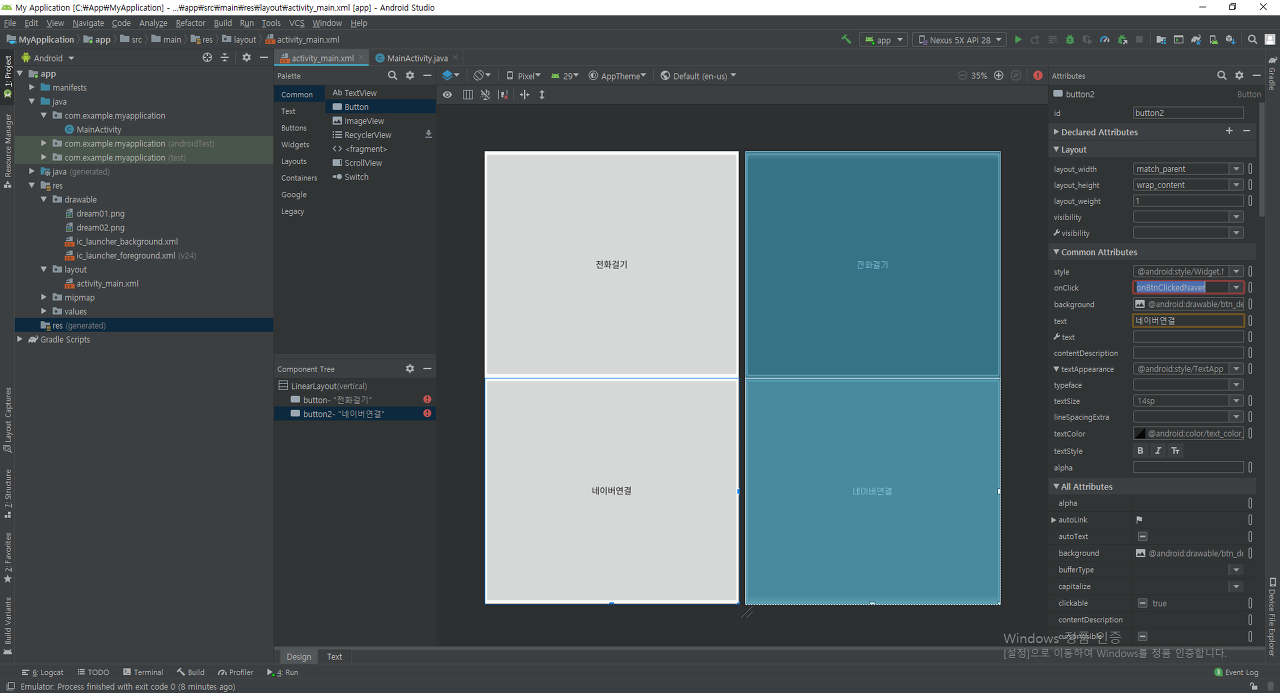Open the Refactor menu

point(190,22)
